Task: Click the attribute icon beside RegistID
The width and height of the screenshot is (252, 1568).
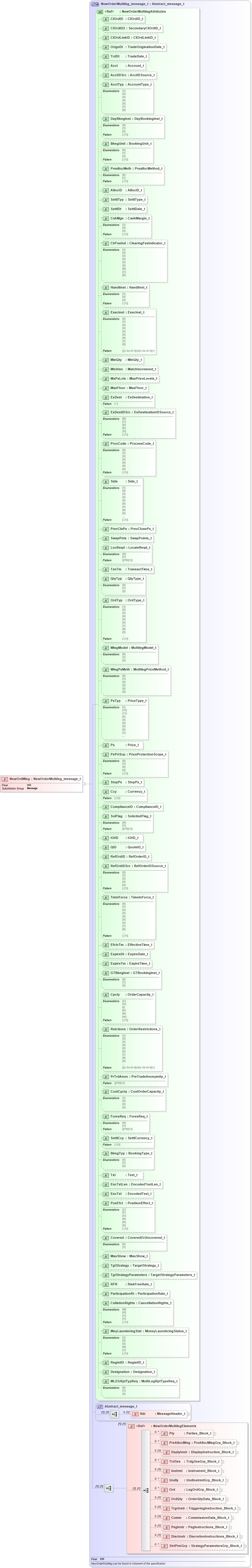Action: [106, 1363]
